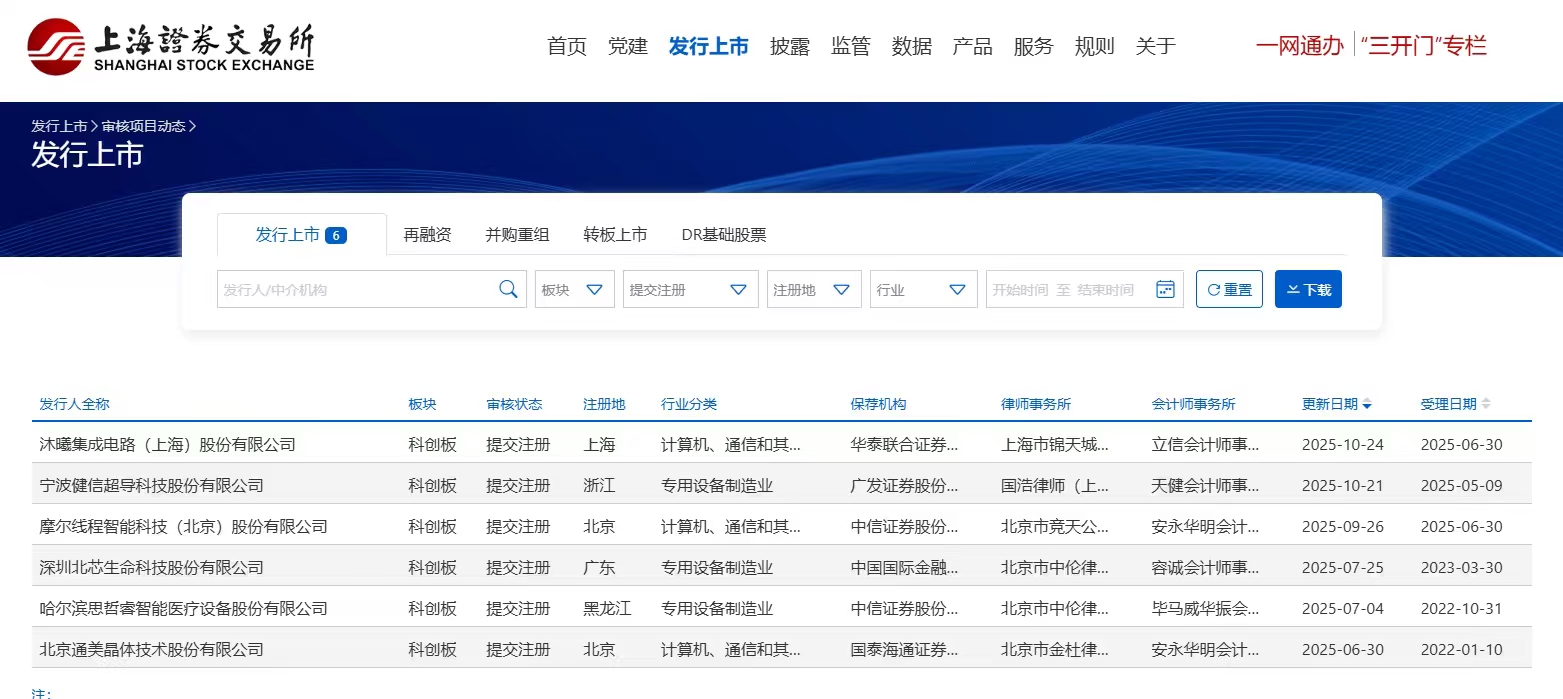Viewport: 1563px width, 699px height.
Task: Click the 行业分类 column header
Action: pyautogui.click(x=689, y=404)
